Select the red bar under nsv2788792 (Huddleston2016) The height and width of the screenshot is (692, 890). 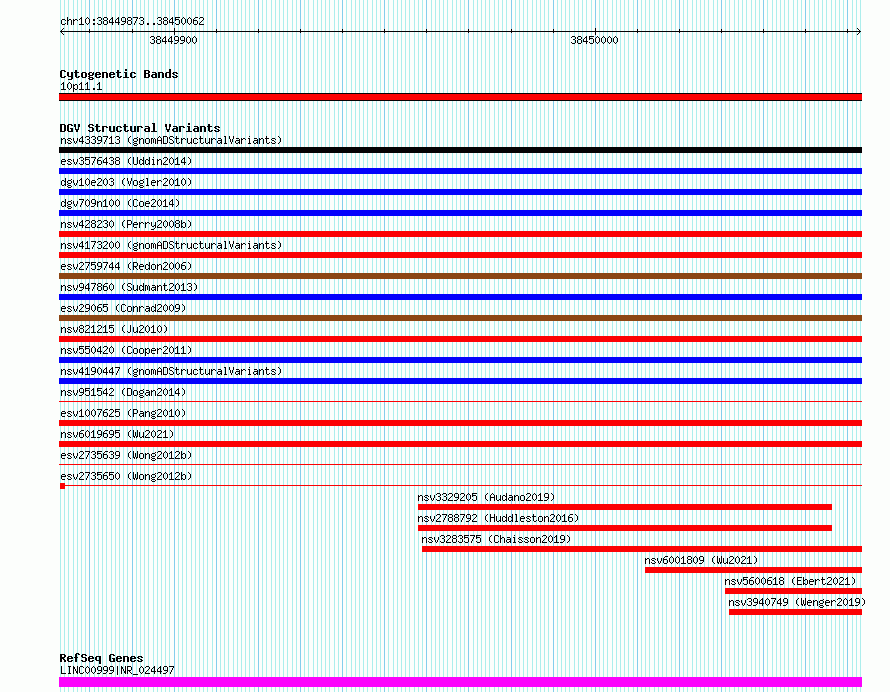tap(625, 529)
